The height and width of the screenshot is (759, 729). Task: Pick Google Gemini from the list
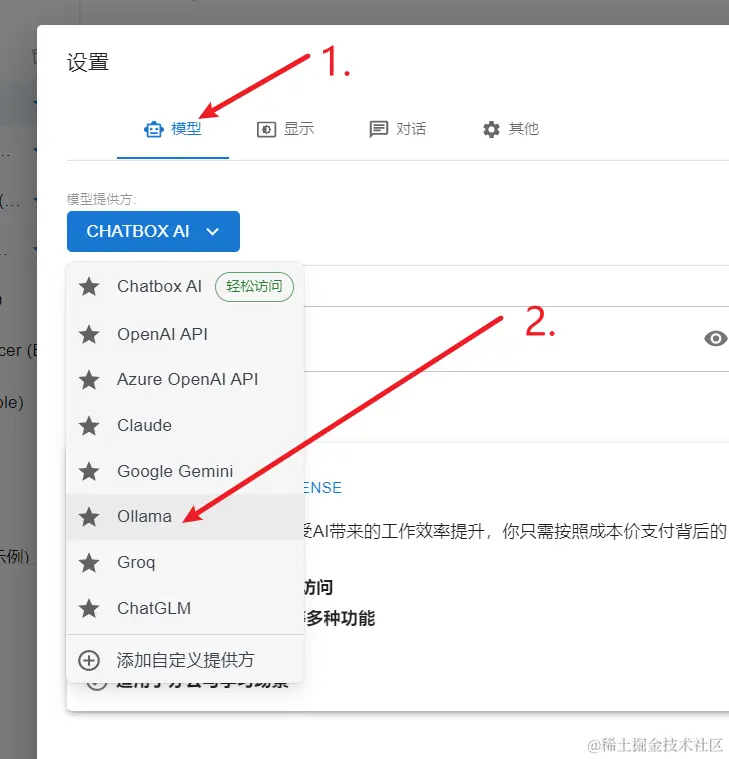click(185, 471)
